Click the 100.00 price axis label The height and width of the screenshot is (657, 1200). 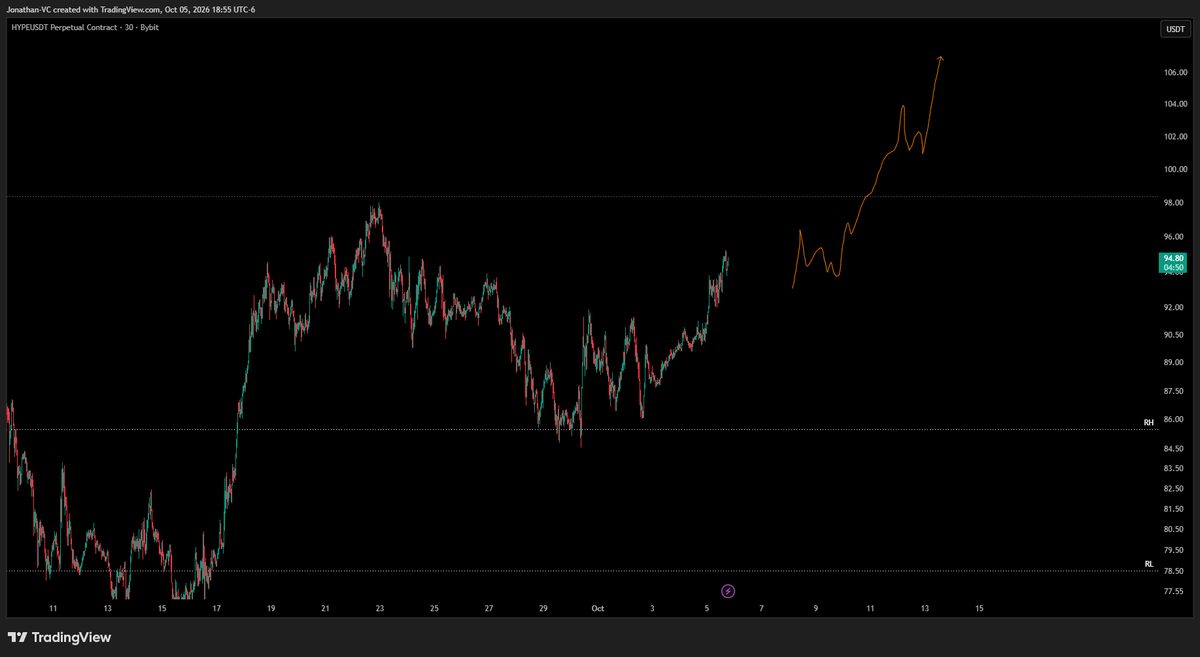click(x=1175, y=170)
